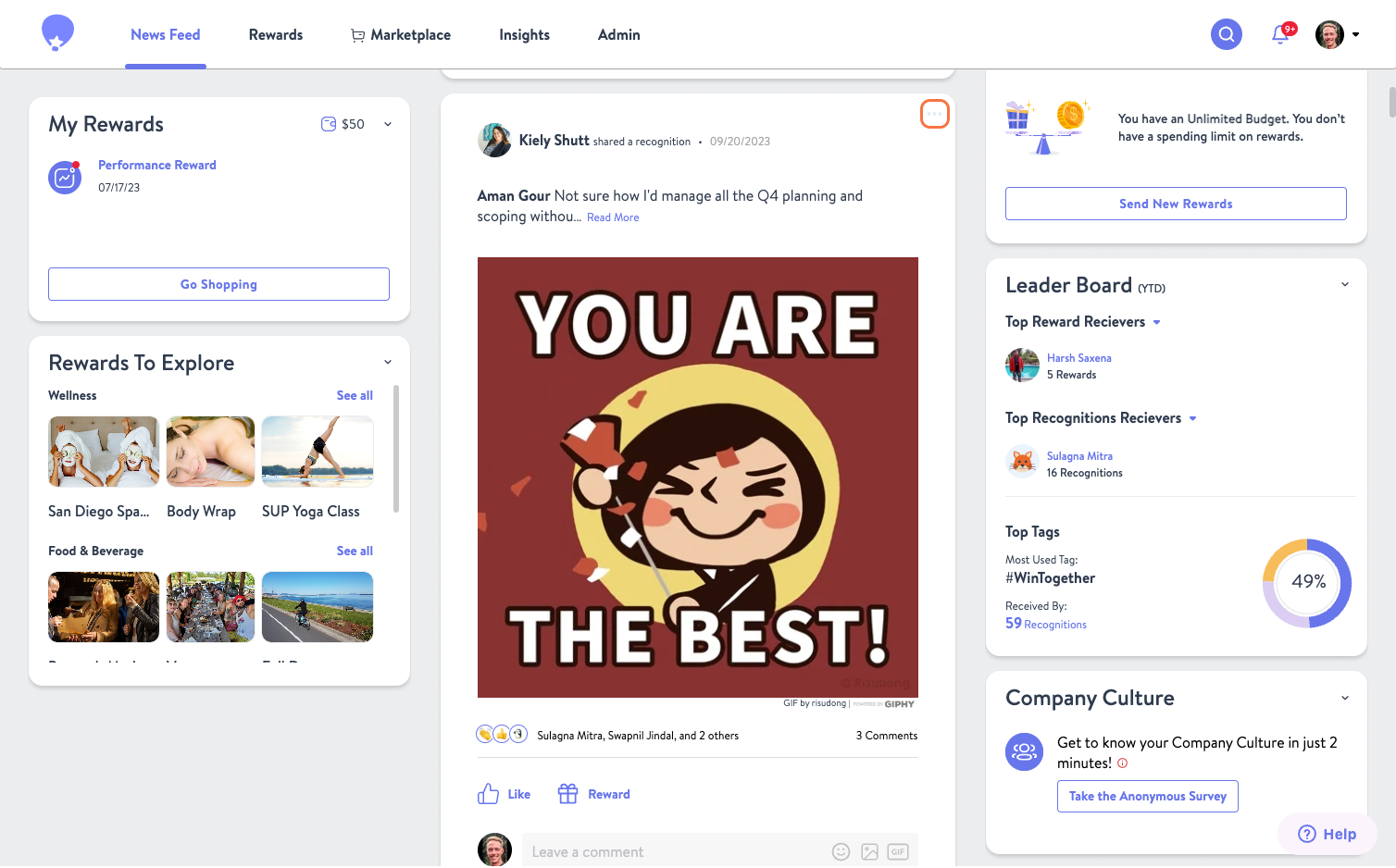Screen dimensions: 1396x868
Task: Open the Insights tab
Action: (x=524, y=34)
